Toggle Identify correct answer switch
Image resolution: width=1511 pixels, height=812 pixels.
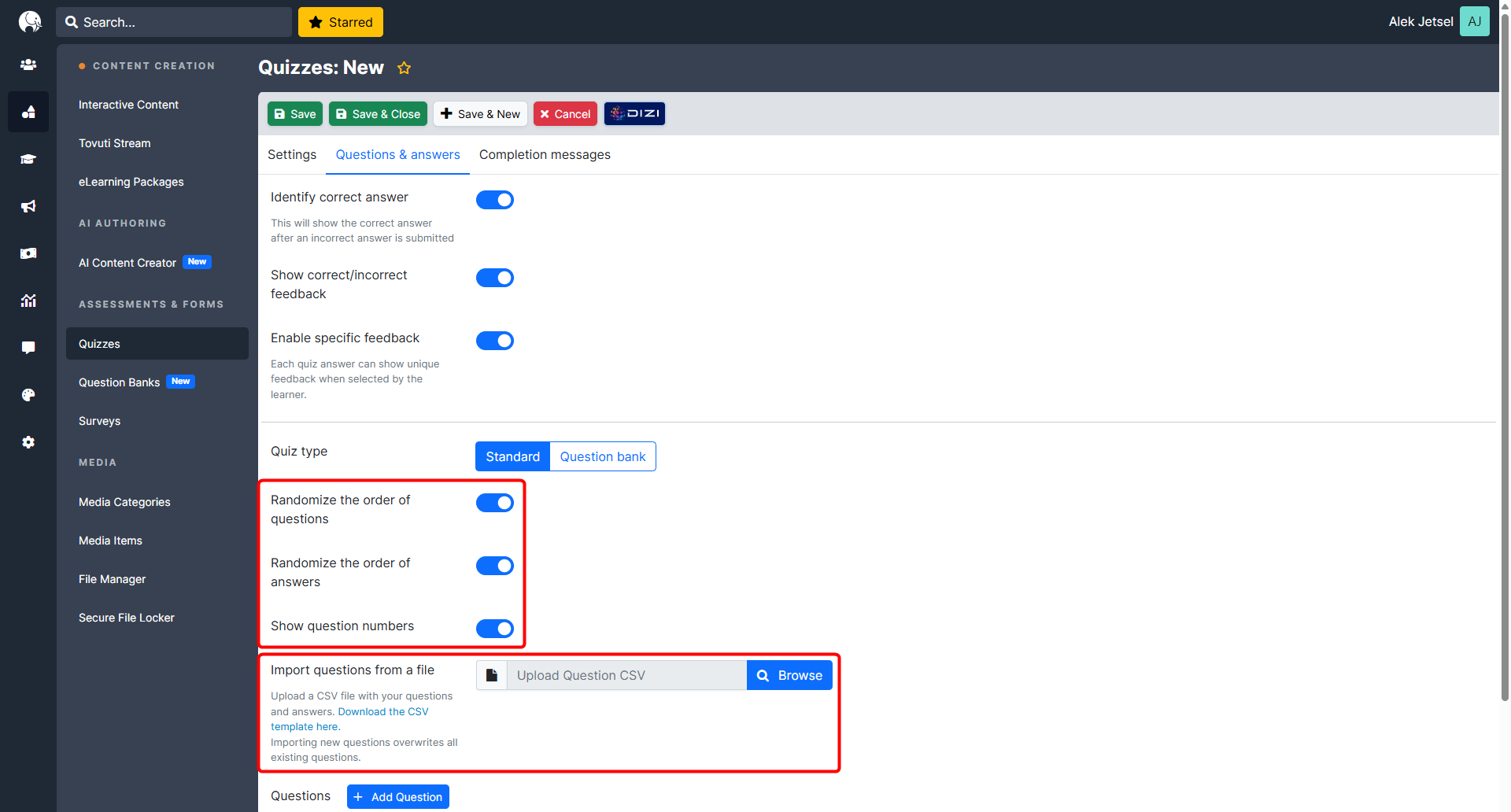click(x=495, y=200)
